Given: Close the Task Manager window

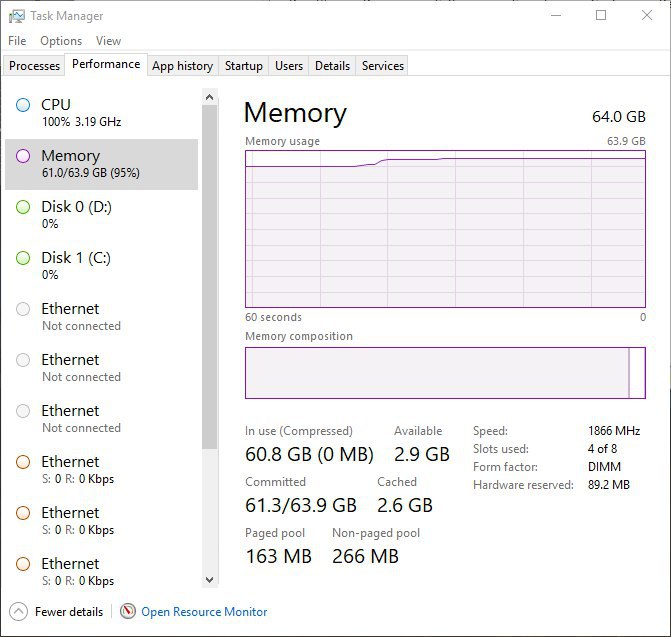Looking at the screenshot, I should (x=647, y=15).
